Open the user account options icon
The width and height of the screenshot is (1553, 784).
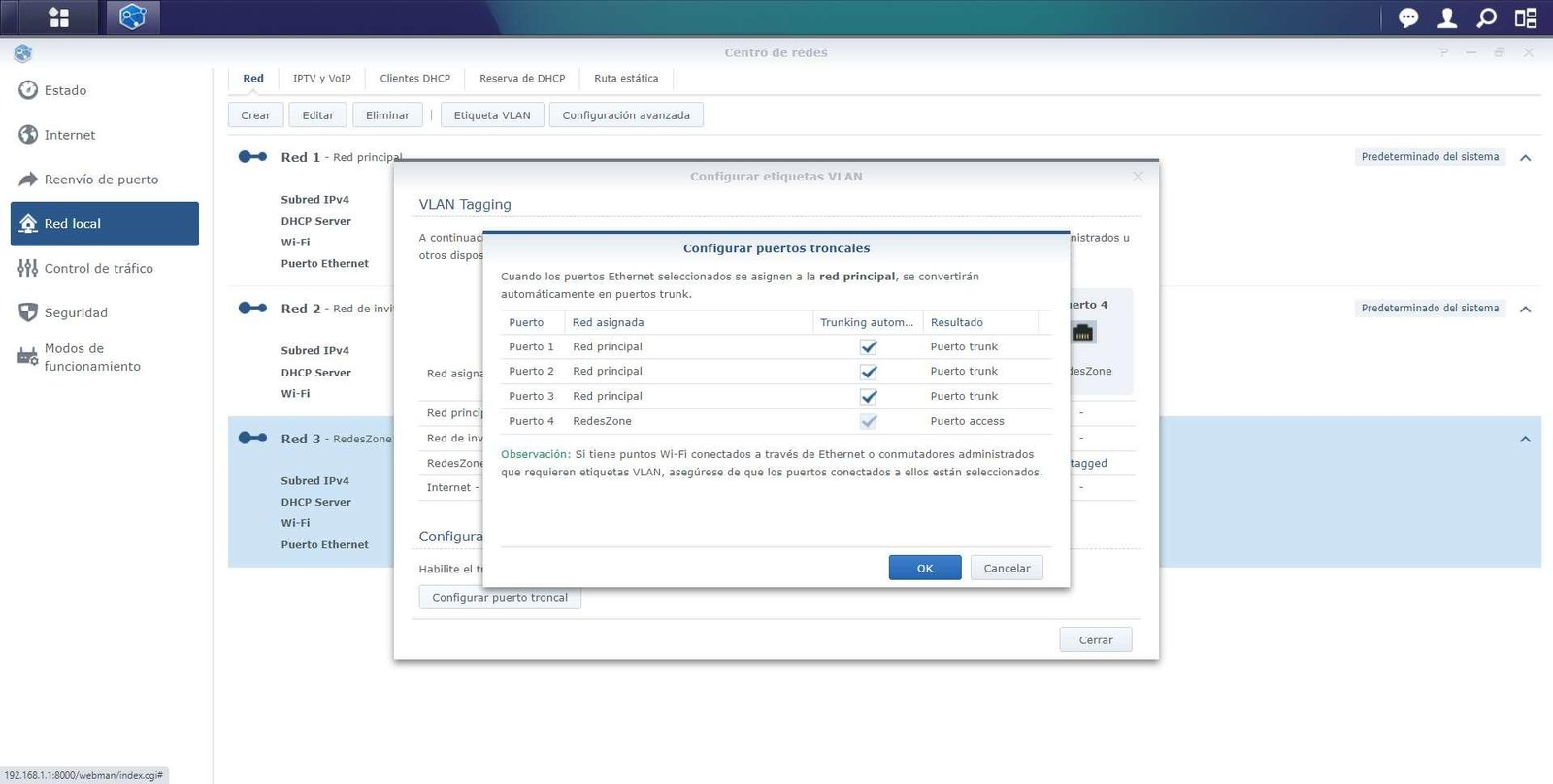1447,17
